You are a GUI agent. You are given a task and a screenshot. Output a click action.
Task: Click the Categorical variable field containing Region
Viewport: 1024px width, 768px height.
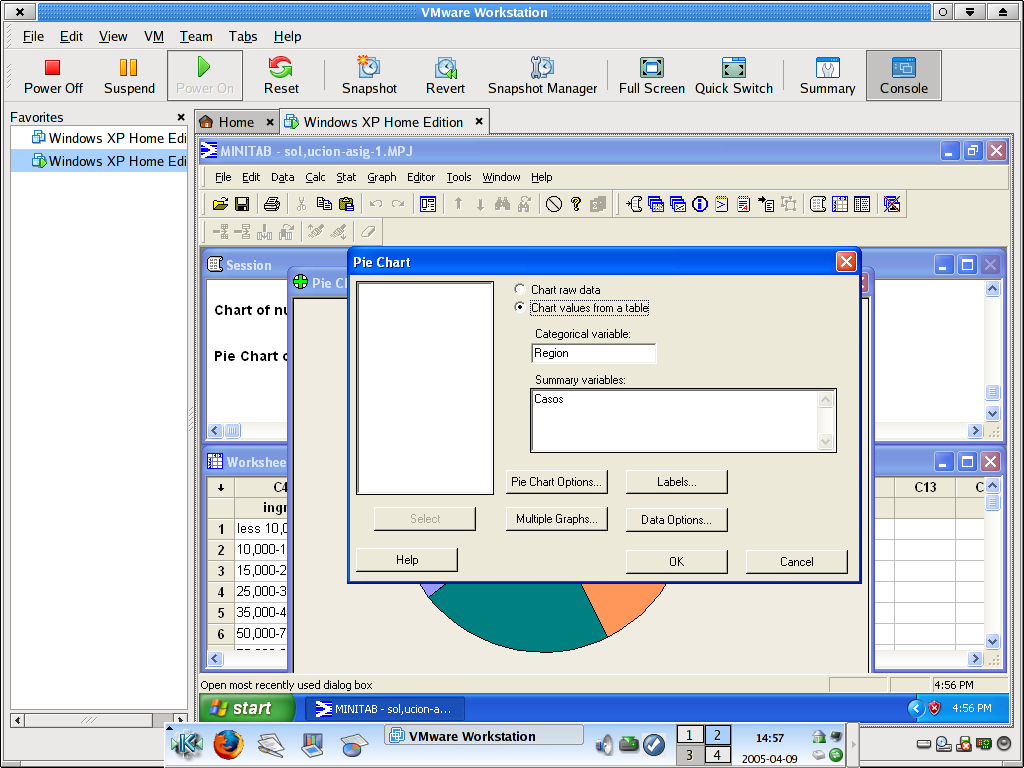click(x=594, y=353)
